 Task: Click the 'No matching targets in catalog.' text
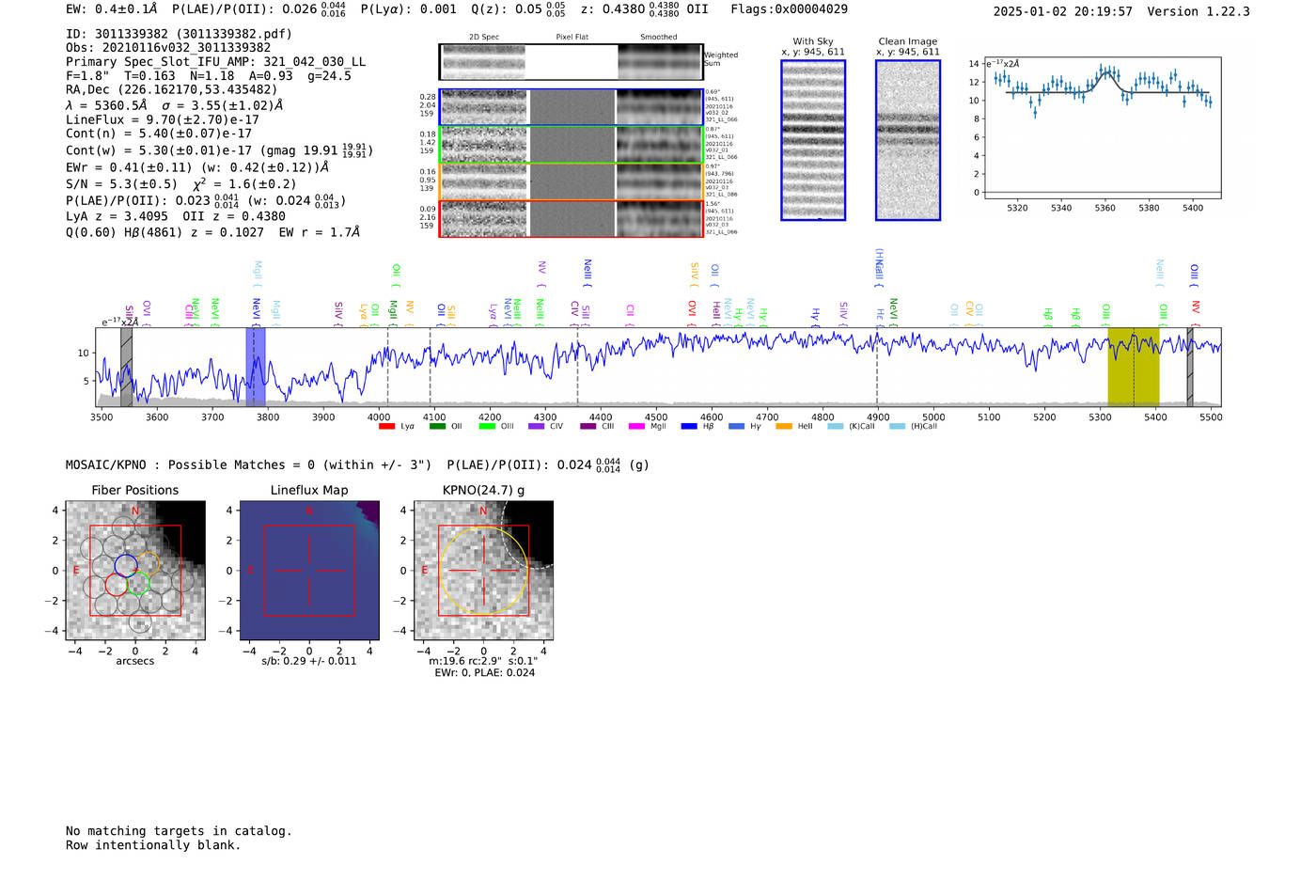(179, 831)
